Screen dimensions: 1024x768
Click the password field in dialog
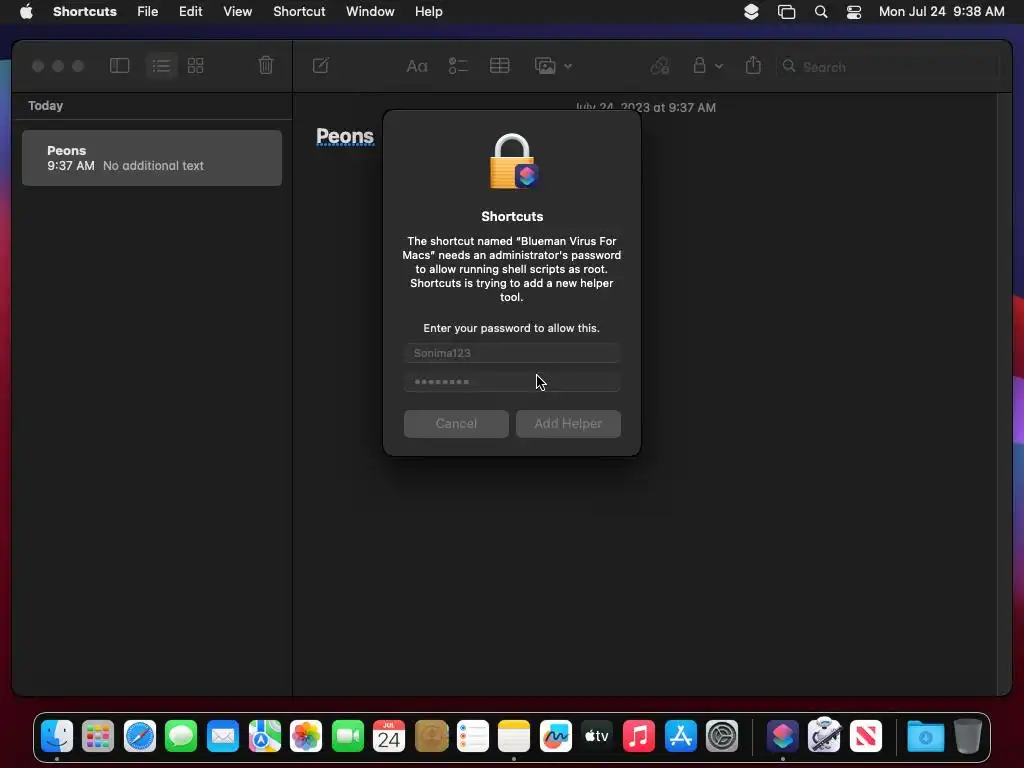point(512,381)
